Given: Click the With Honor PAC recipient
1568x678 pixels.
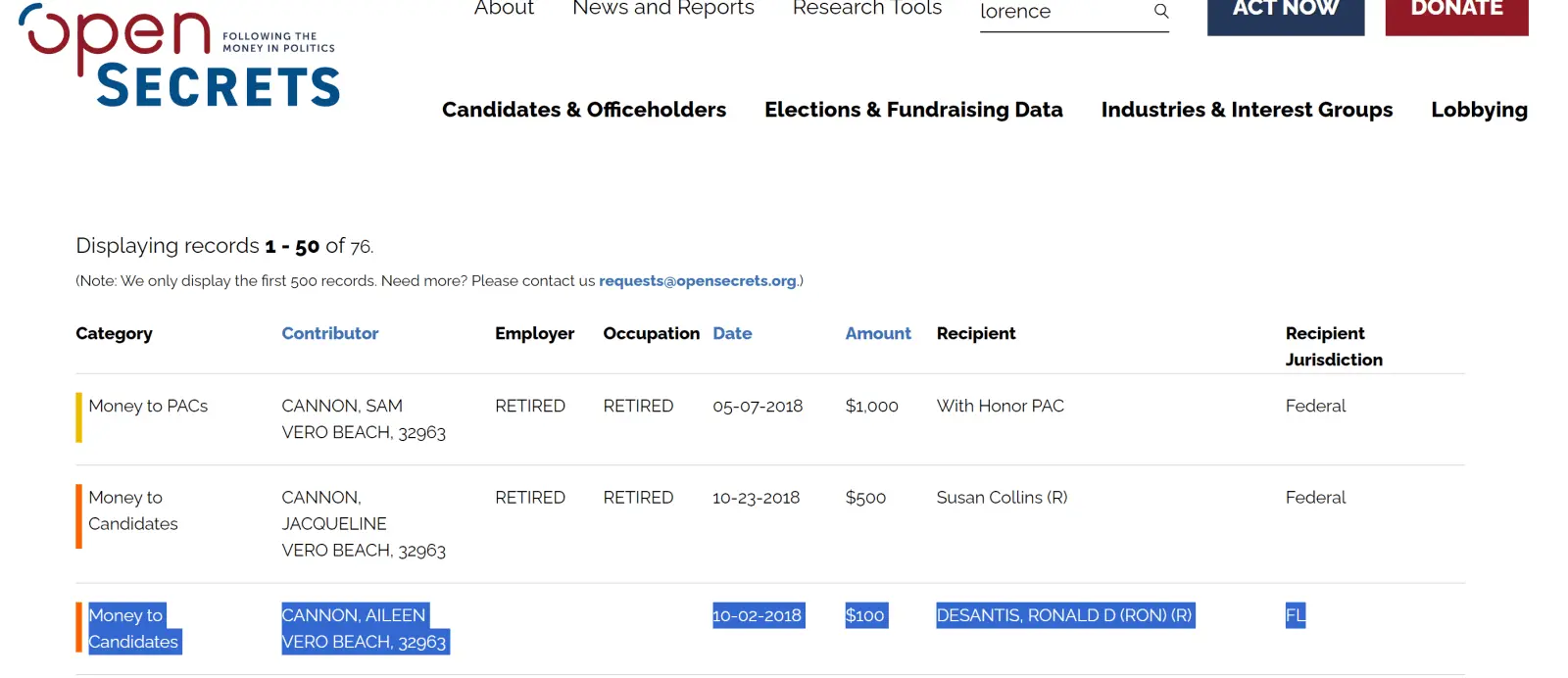Looking at the screenshot, I should click(1000, 406).
